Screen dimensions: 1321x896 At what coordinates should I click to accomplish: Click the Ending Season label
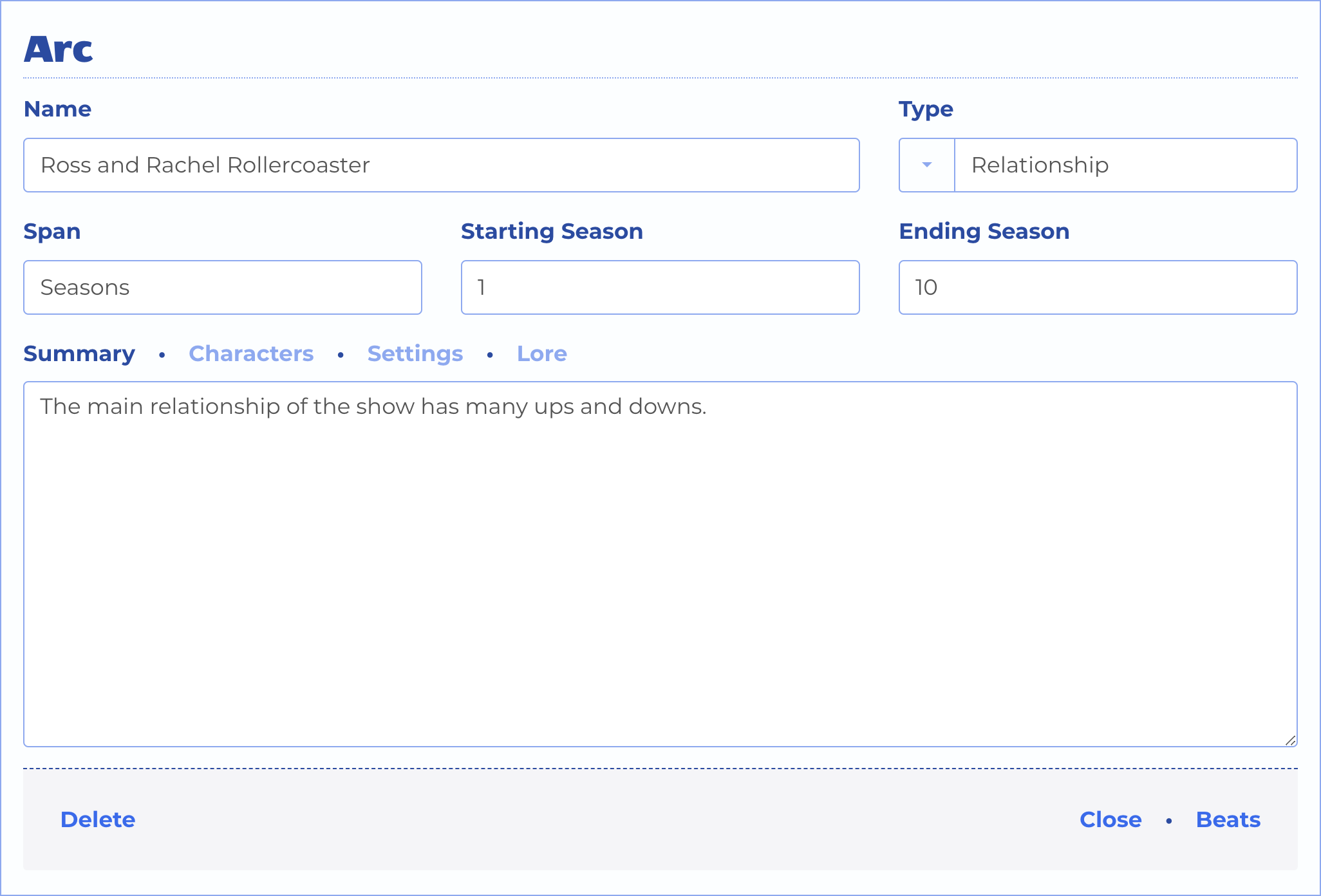click(984, 232)
